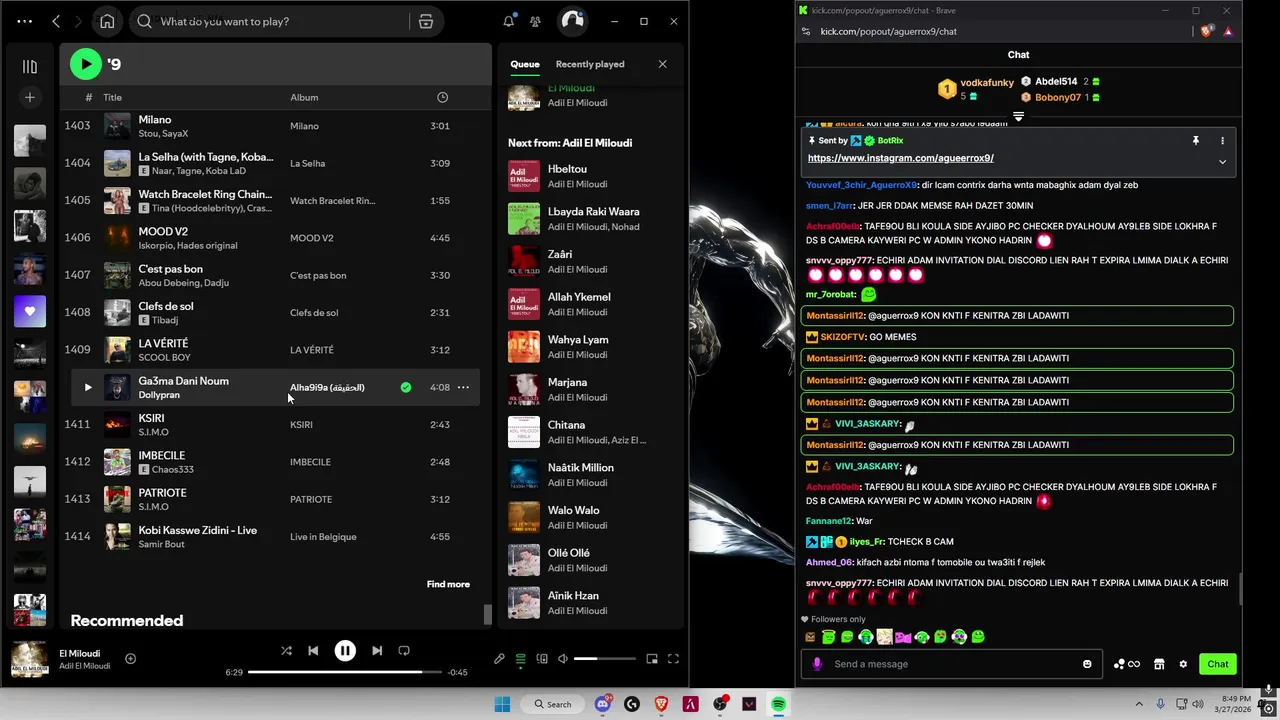Viewport: 1280px width, 720px height.
Task: Open the miniplayer
Action: (x=652, y=659)
